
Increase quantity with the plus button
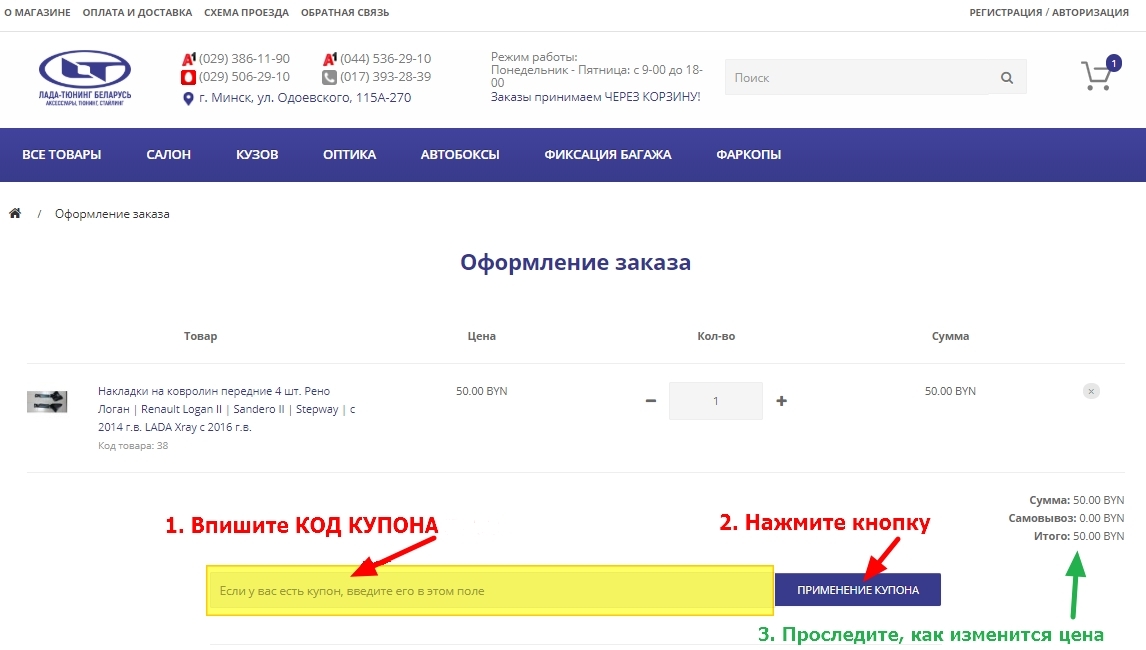[x=781, y=401]
